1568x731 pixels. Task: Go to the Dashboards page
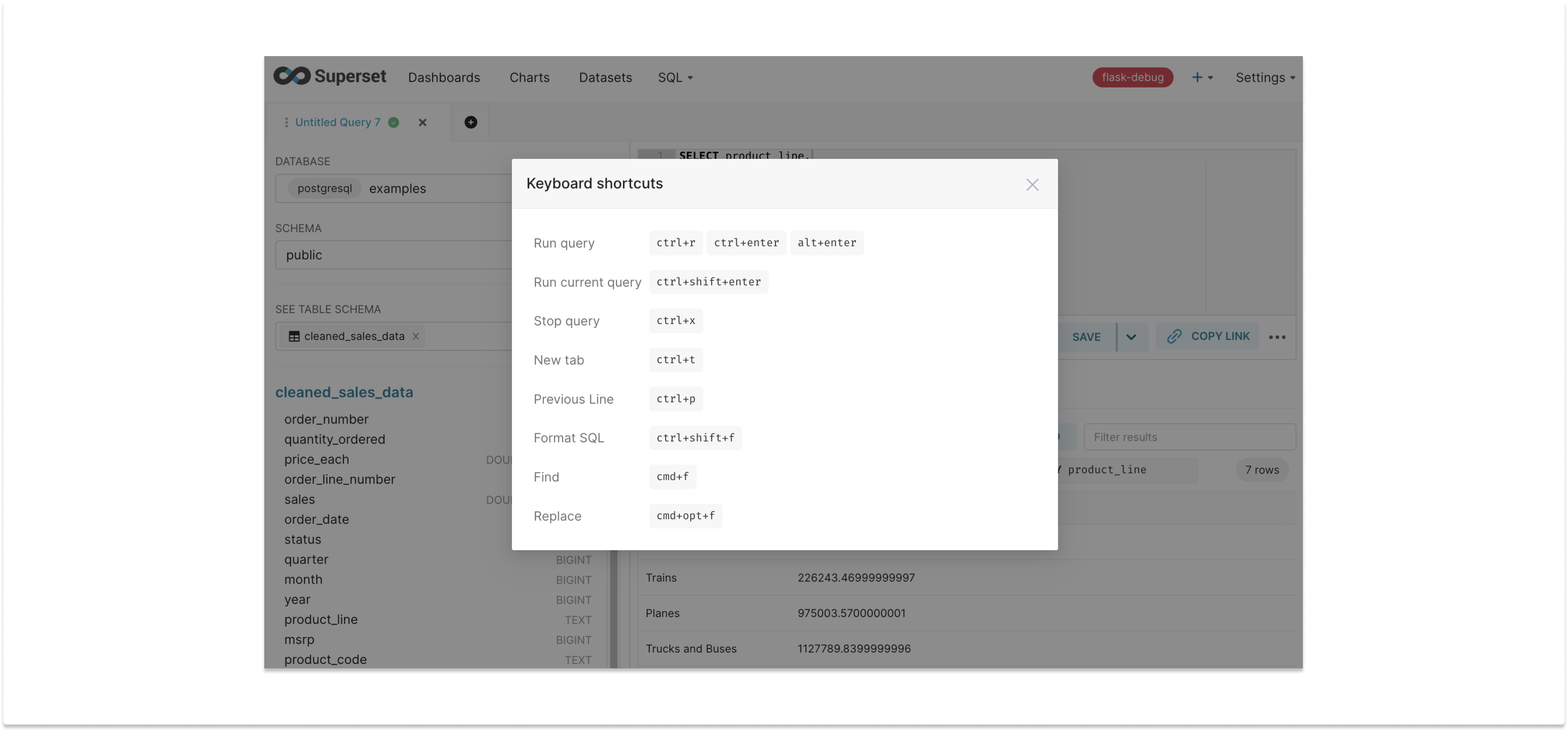tap(444, 77)
